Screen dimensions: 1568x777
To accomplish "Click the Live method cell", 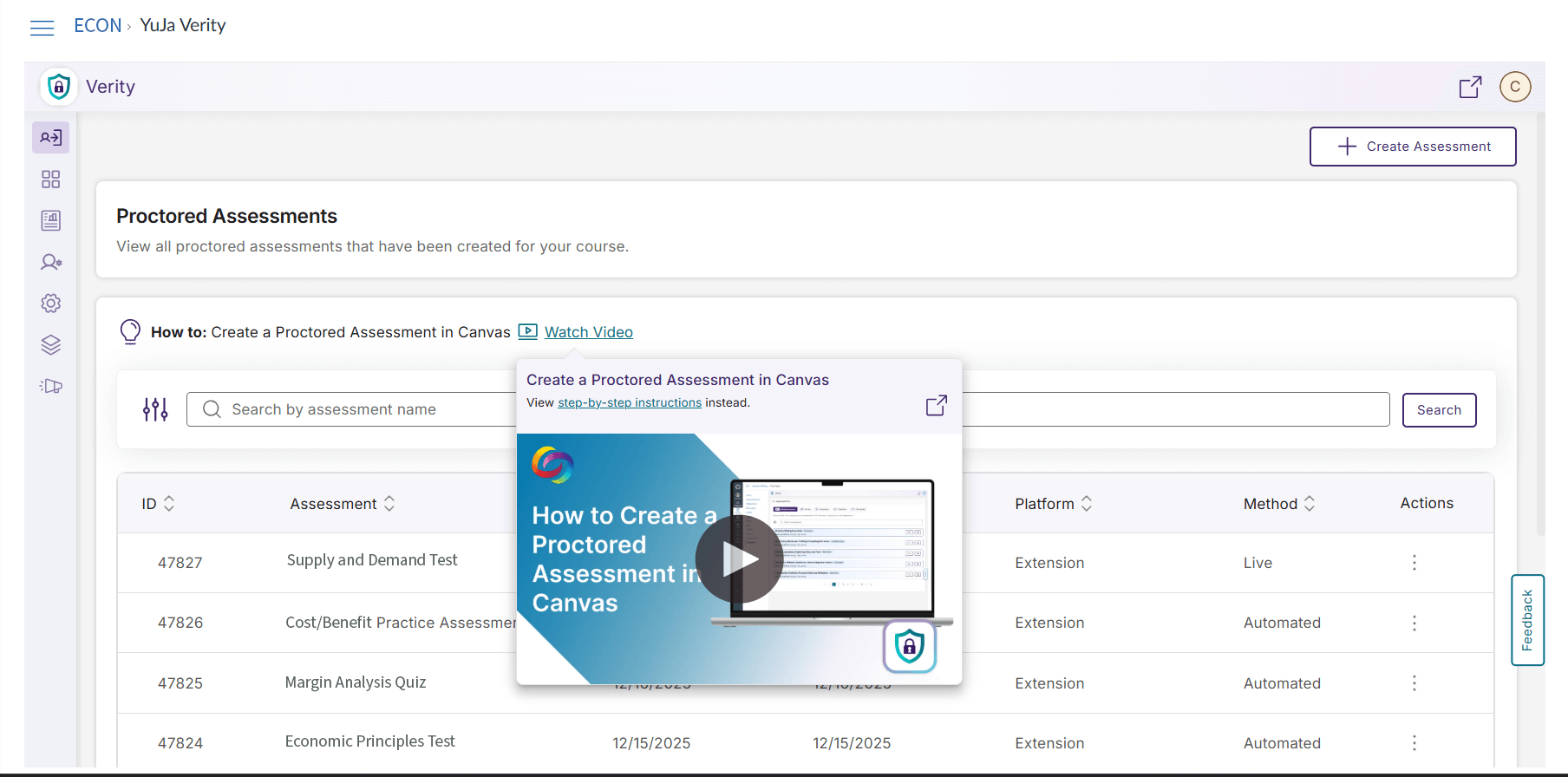I will [x=1258, y=563].
